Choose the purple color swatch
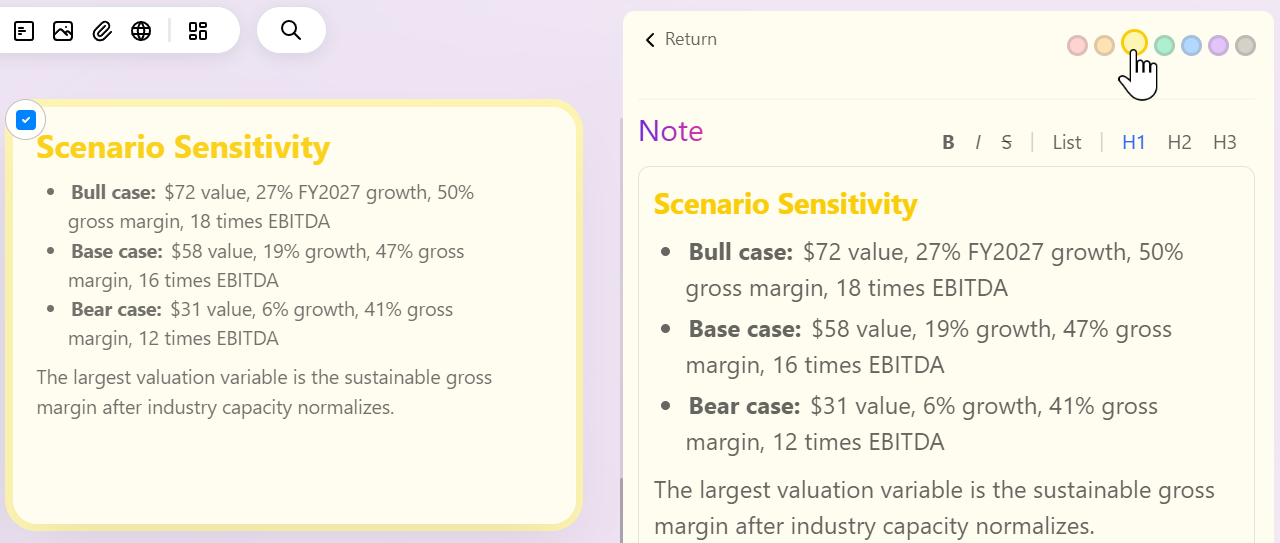This screenshot has height=543, width=1280. [x=1218, y=45]
